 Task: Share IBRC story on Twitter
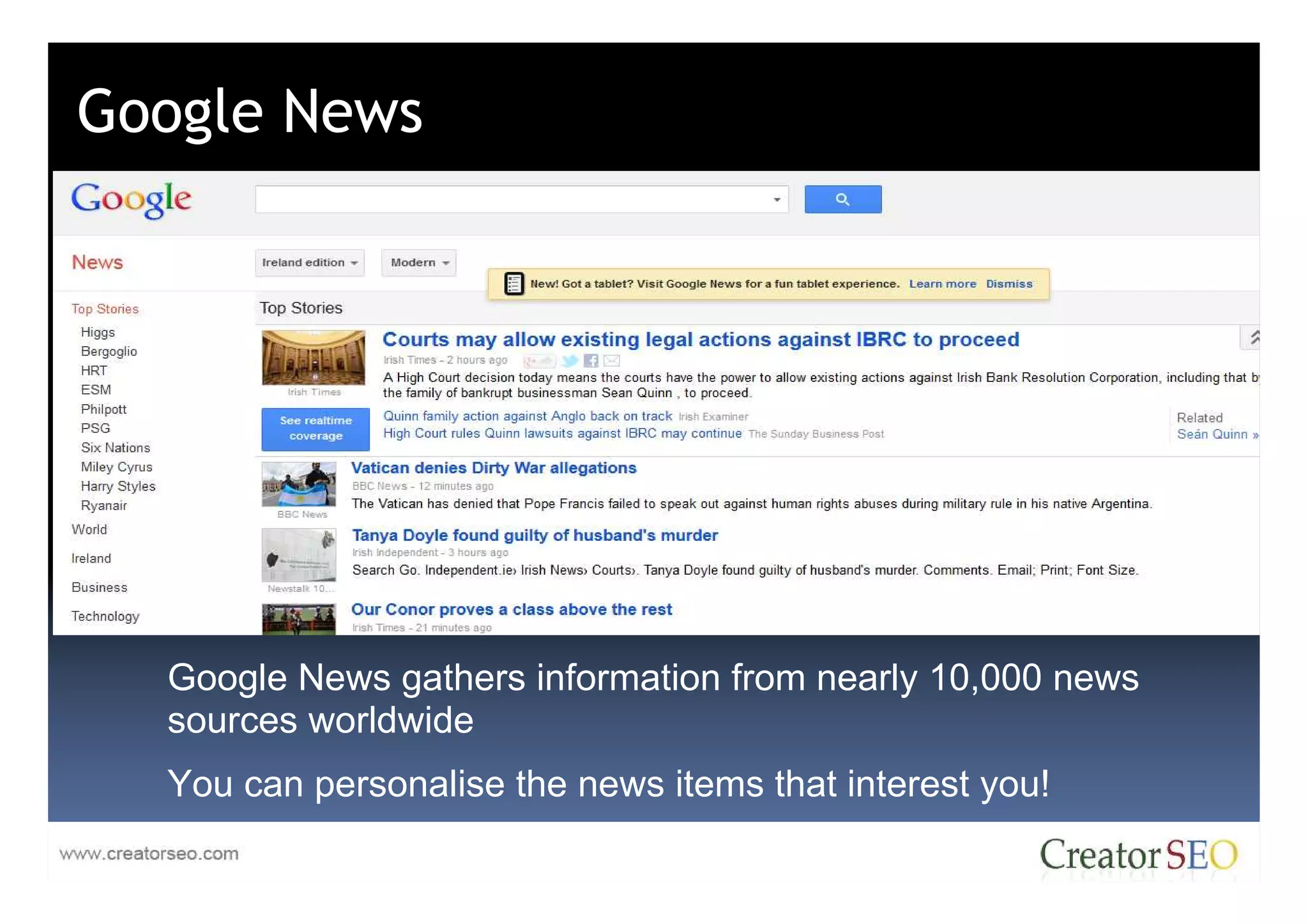[x=570, y=361]
